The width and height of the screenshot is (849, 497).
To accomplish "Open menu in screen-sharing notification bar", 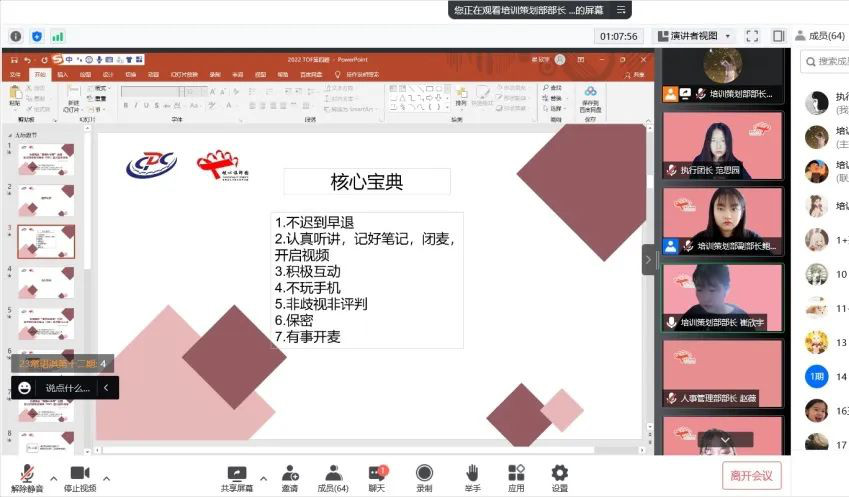I will click(x=621, y=9).
